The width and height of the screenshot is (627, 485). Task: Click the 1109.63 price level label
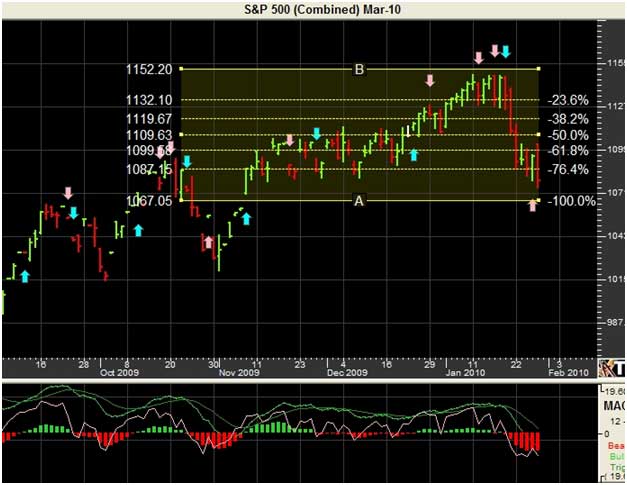pos(149,135)
